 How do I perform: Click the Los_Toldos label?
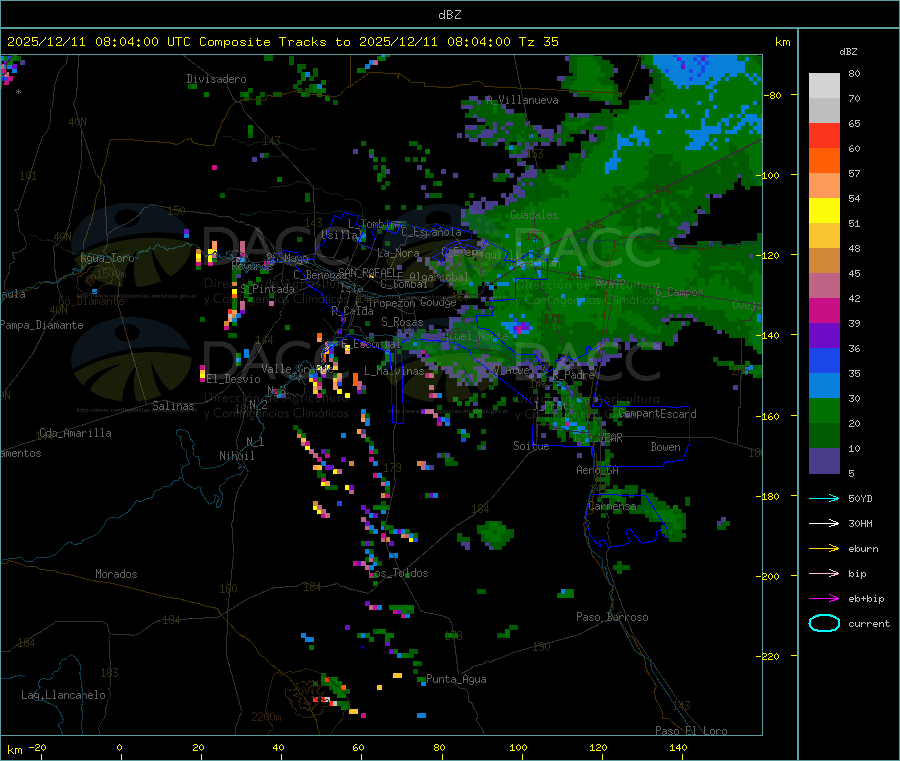pyautogui.click(x=398, y=573)
